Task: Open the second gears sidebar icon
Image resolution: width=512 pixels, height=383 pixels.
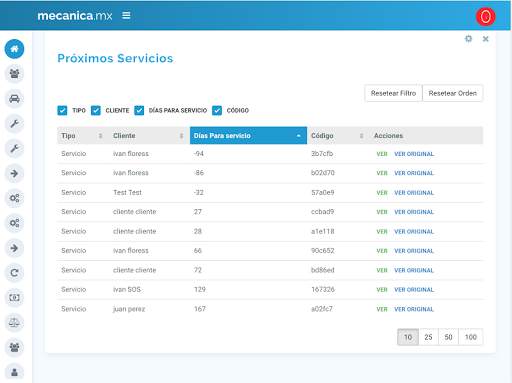Action: point(14,223)
